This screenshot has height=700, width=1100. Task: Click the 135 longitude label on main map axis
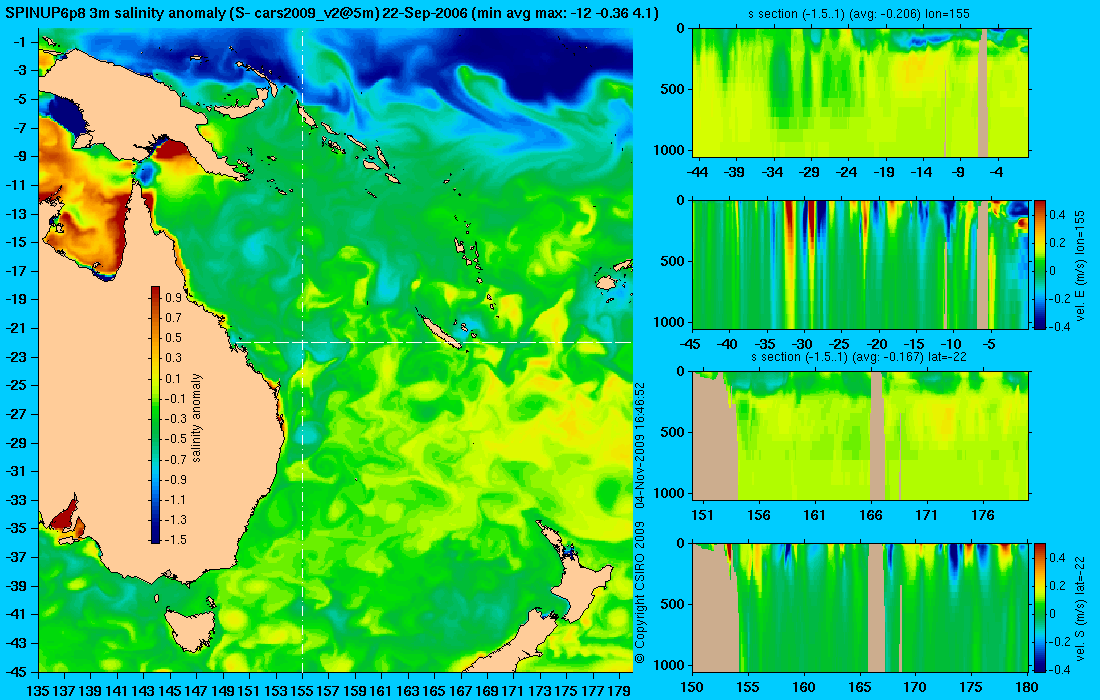[x=37, y=692]
